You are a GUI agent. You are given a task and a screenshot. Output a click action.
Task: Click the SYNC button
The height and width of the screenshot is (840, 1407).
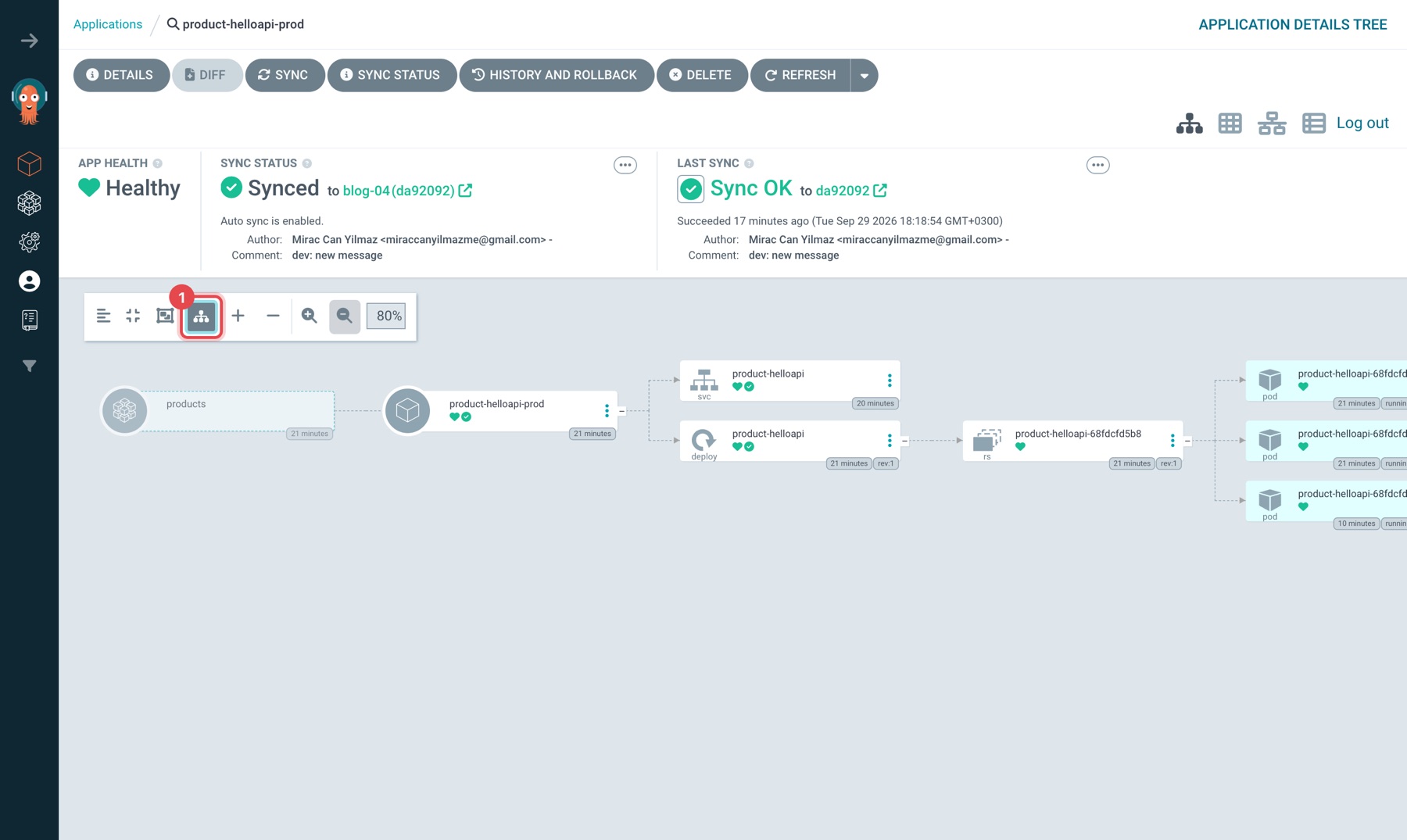(285, 76)
